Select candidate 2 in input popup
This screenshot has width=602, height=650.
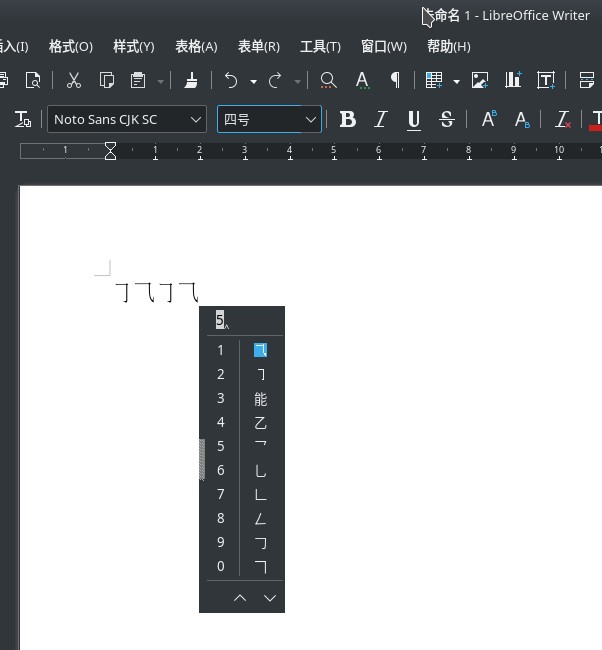click(260, 374)
